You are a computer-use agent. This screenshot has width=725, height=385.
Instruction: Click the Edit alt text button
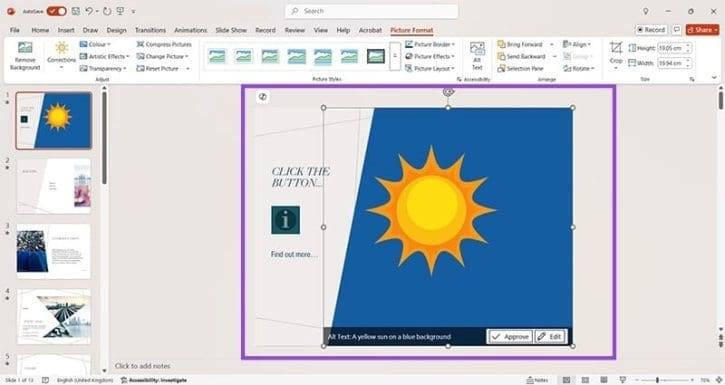tap(550, 336)
